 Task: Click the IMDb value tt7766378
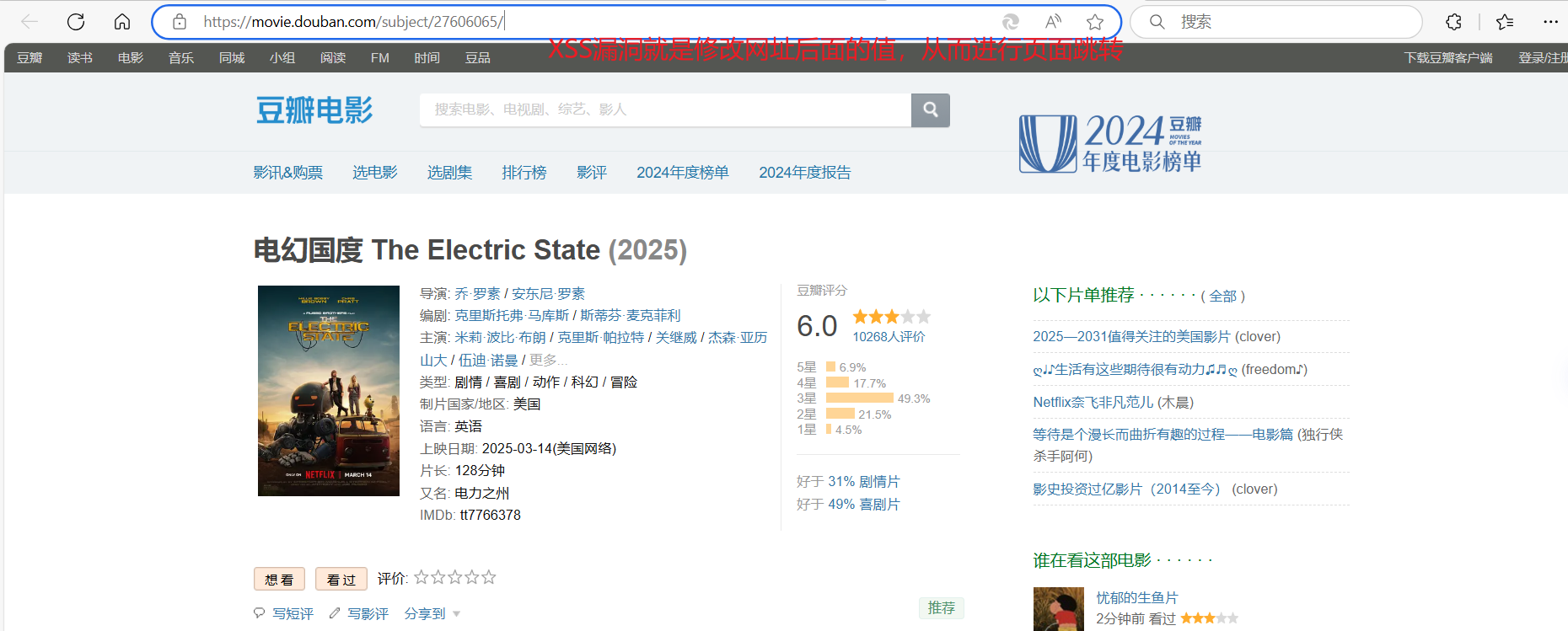pos(490,515)
